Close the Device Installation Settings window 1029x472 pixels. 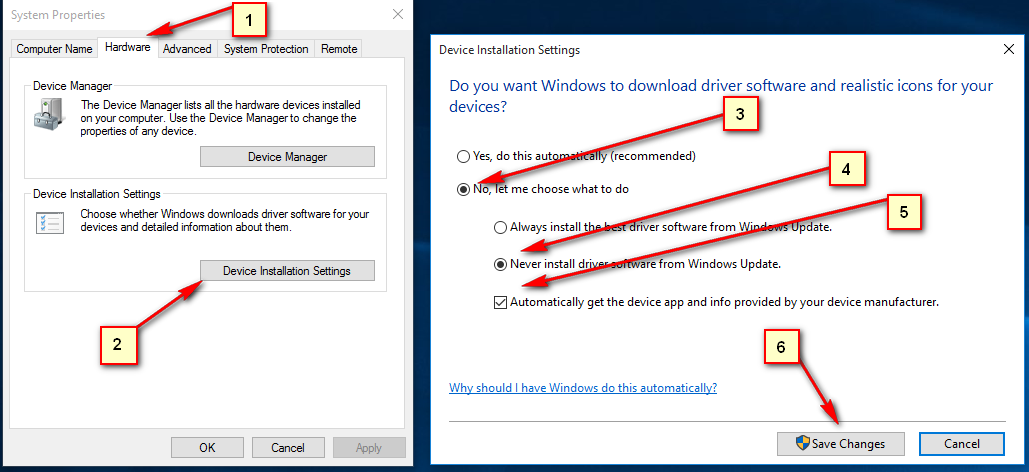[x=1009, y=49]
